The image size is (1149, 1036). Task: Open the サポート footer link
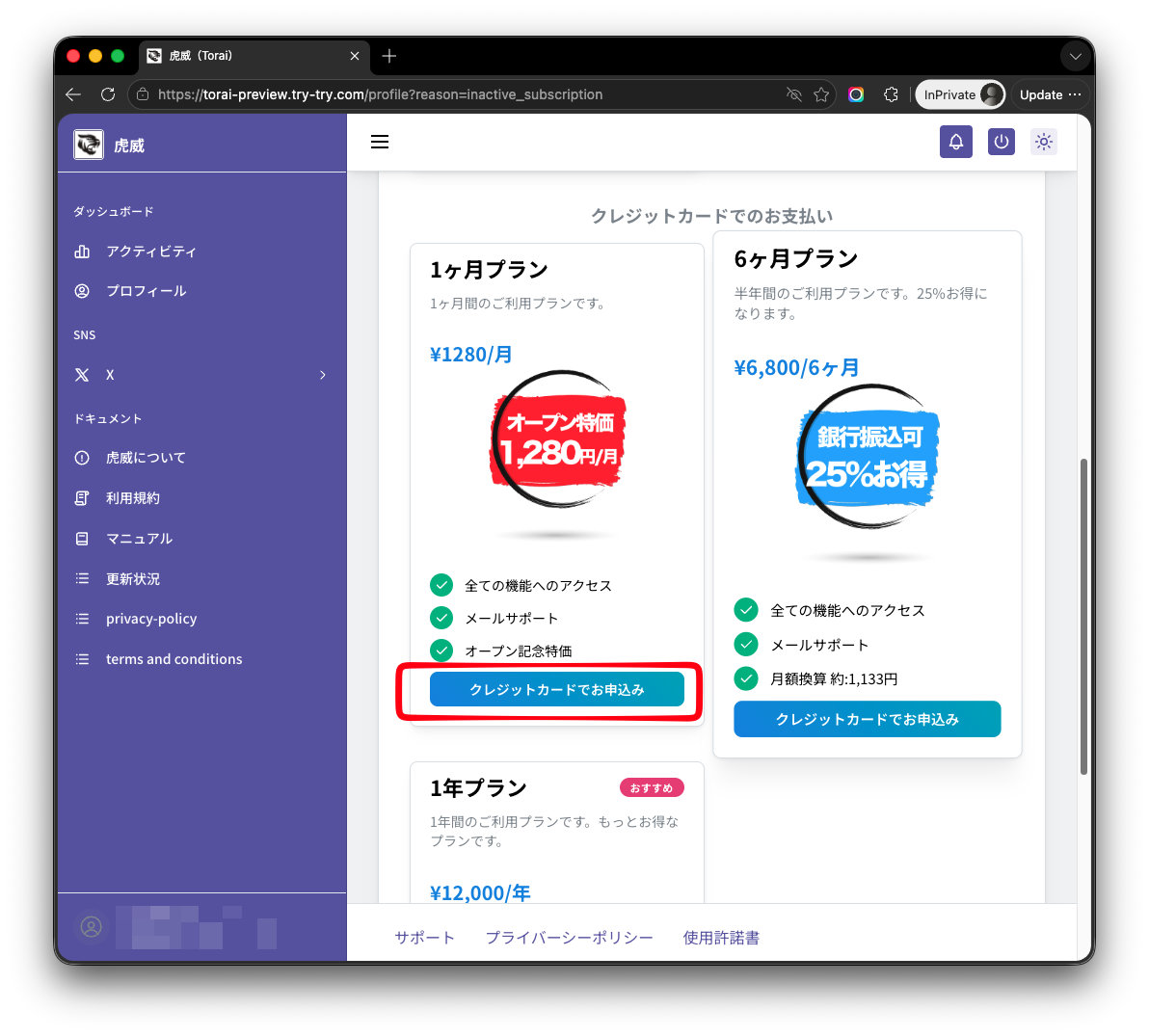(x=424, y=937)
